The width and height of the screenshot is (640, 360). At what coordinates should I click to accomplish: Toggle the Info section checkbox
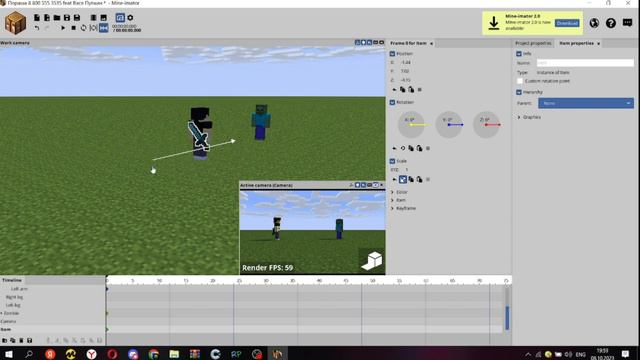click(519, 53)
